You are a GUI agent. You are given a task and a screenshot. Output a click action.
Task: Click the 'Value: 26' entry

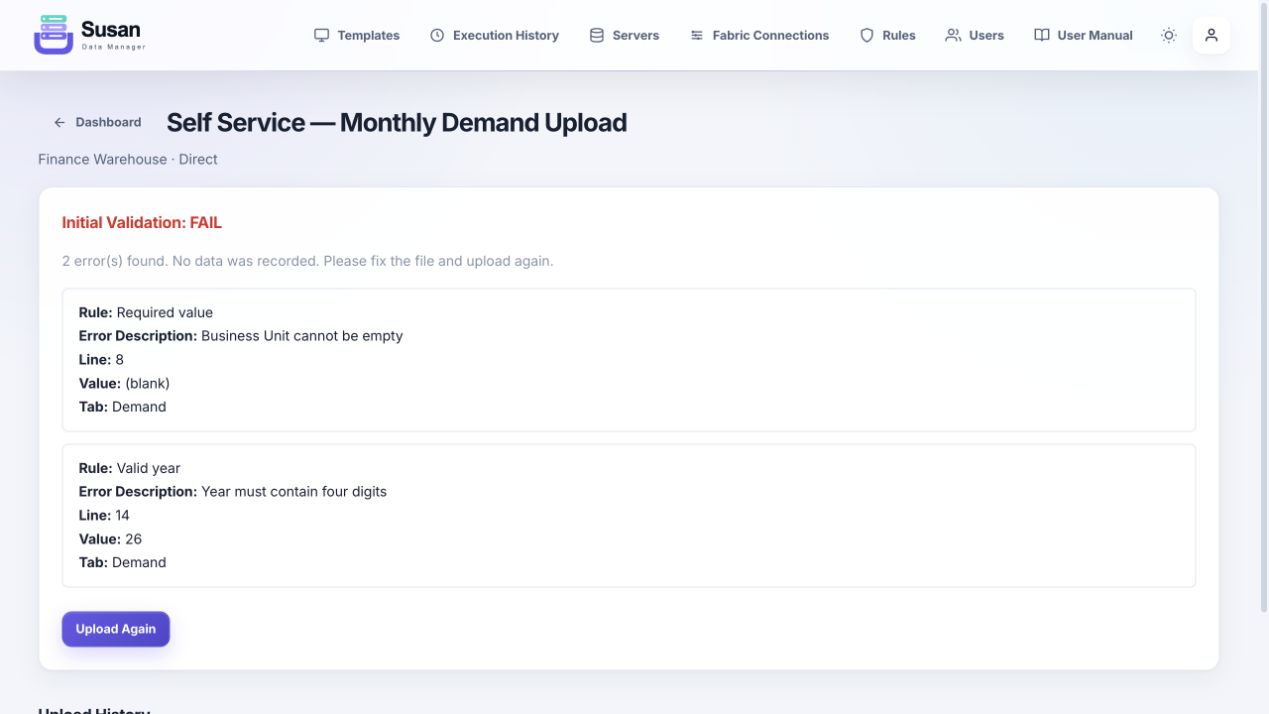click(110, 539)
